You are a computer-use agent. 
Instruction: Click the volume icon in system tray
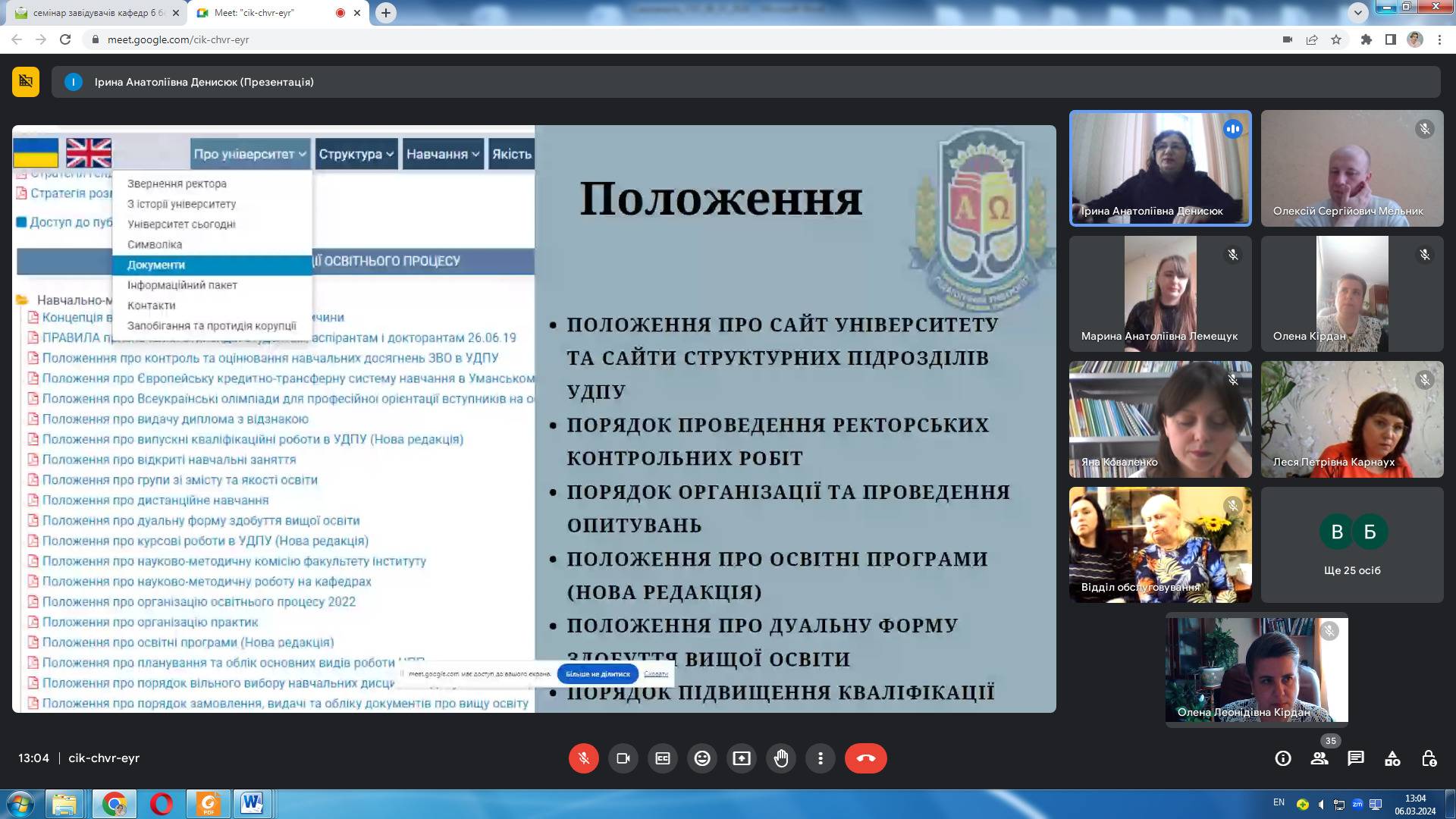click(1321, 804)
